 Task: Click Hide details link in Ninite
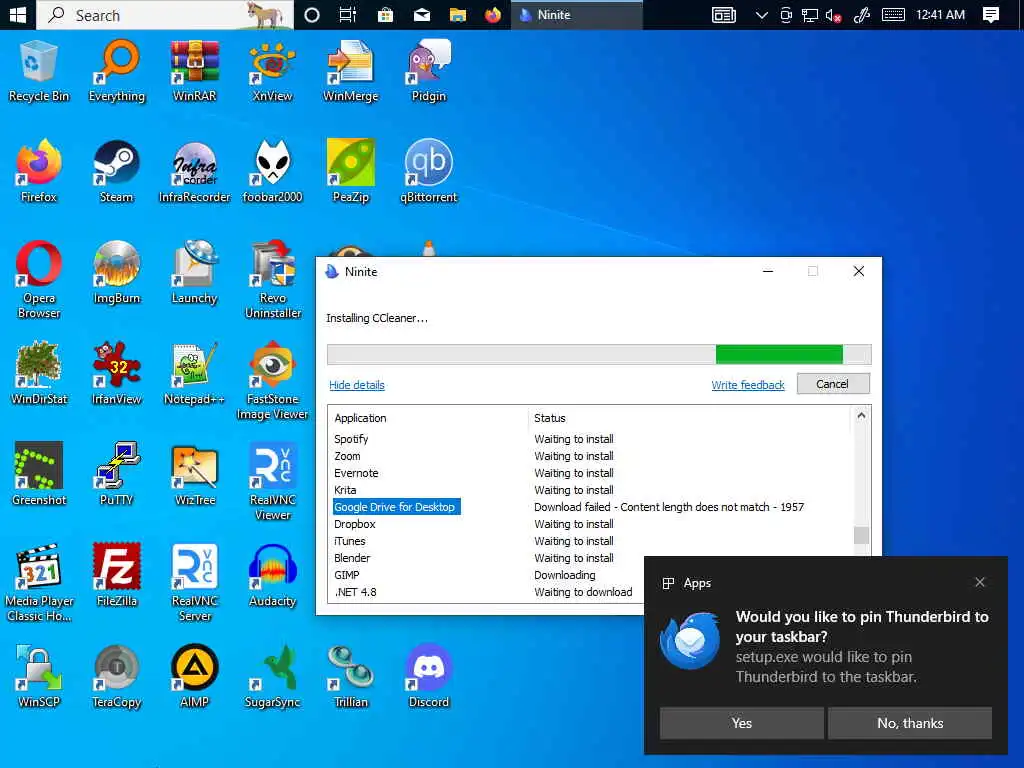click(x=357, y=385)
